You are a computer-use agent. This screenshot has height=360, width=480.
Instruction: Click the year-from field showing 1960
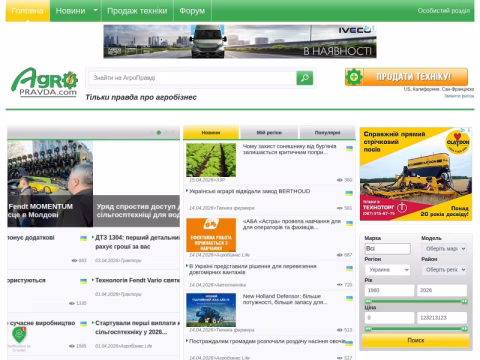pos(389,290)
